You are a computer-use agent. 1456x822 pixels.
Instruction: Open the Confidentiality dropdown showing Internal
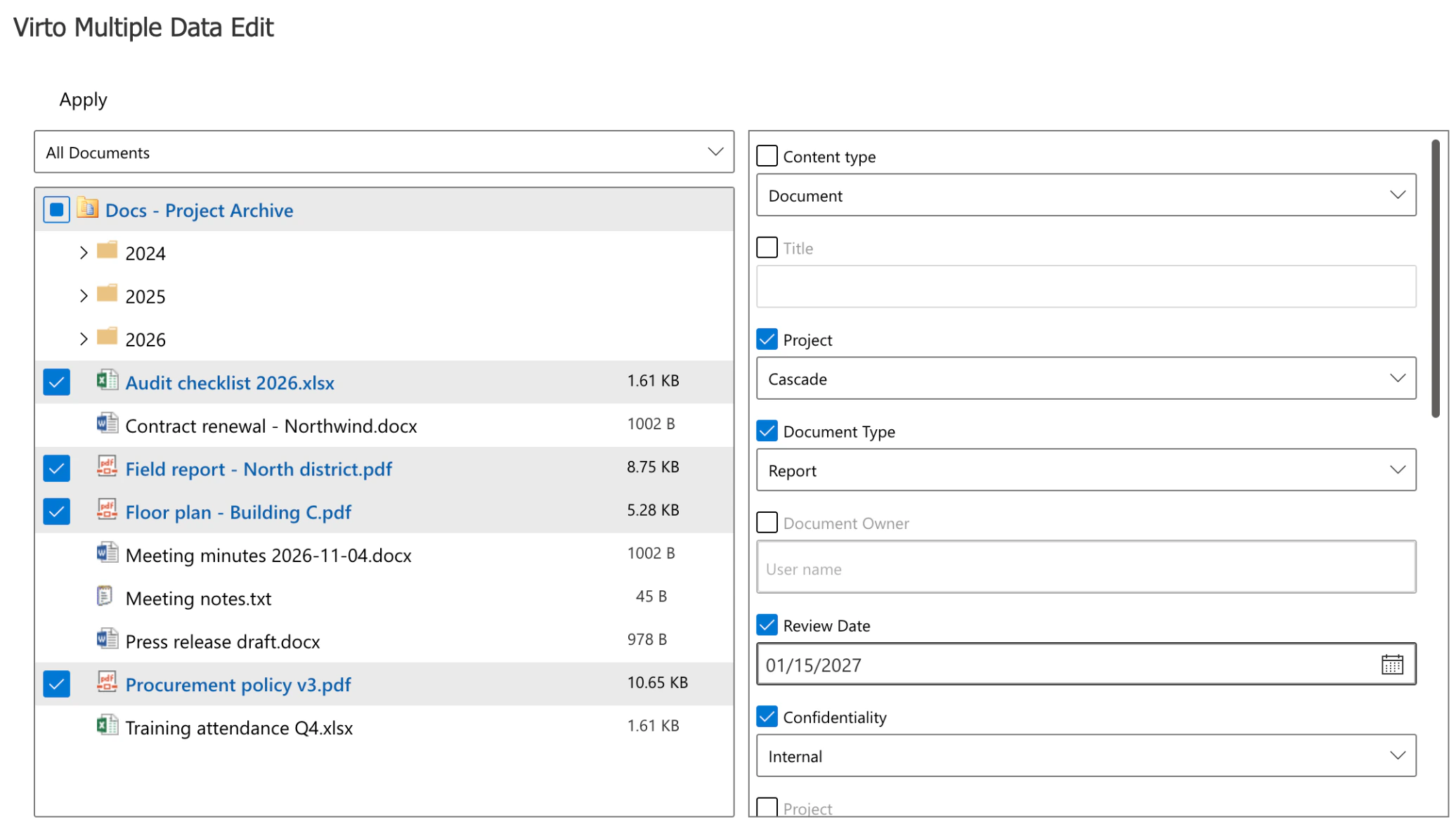tap(1086, 756)
